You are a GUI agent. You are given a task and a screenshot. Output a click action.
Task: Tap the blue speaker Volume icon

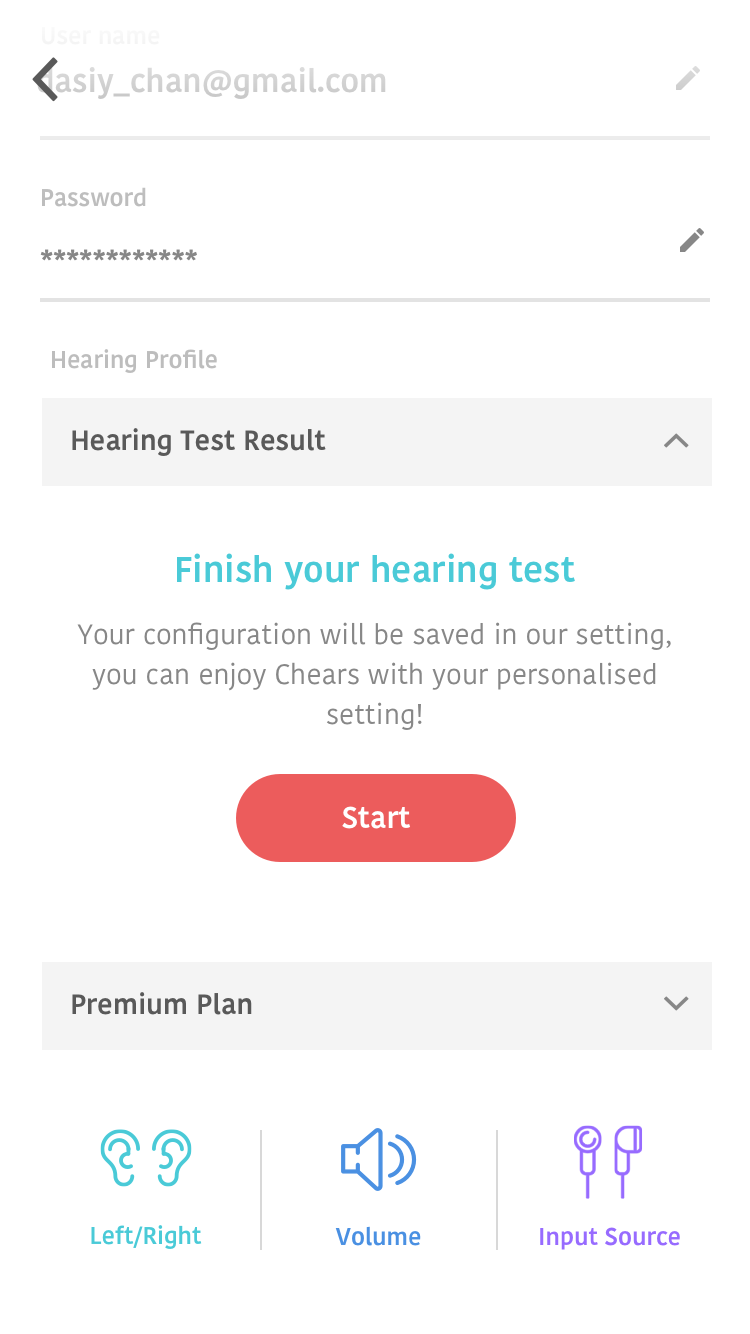click(378, 1160)
